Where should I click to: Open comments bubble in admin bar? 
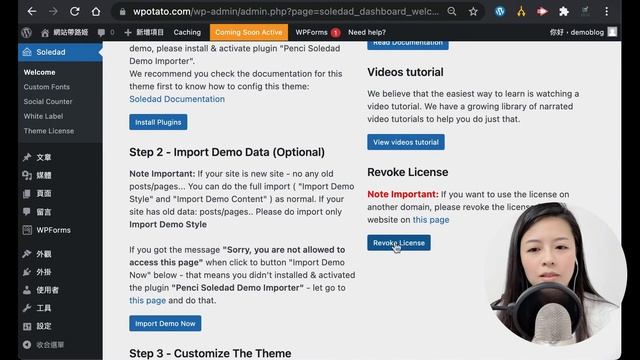tap(106, 32)
